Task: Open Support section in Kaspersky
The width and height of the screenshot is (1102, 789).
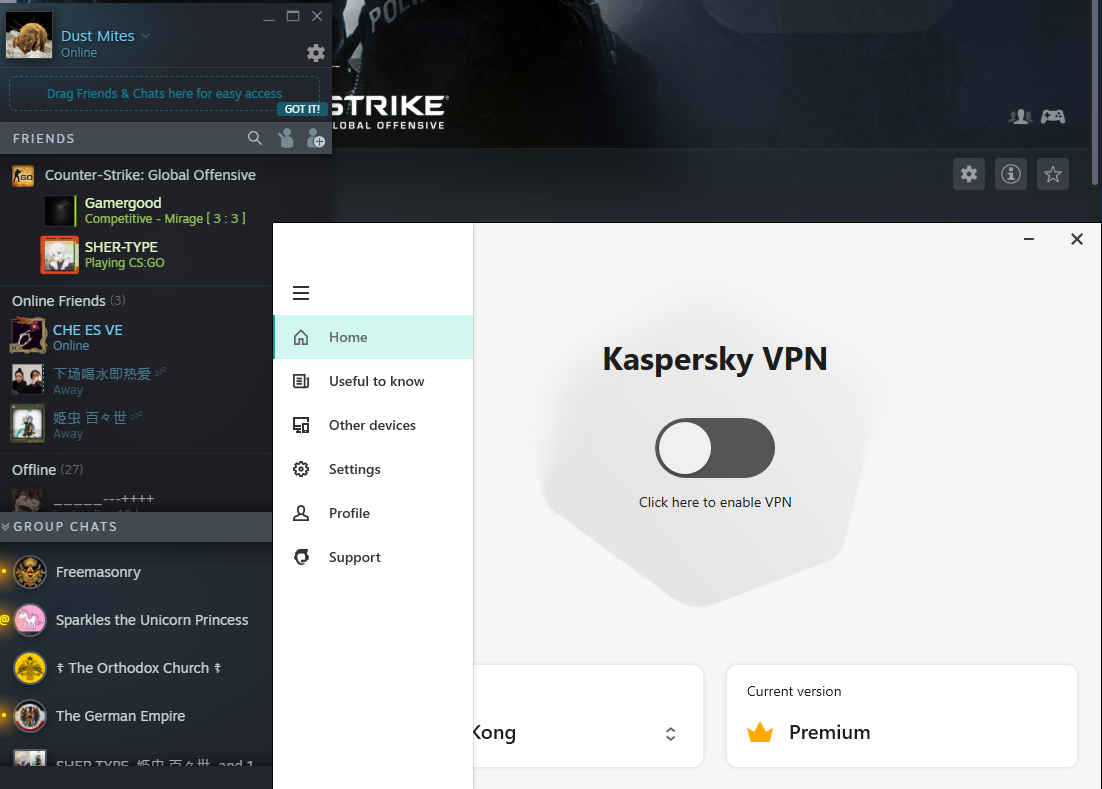Action: click(x=373, y=557)
